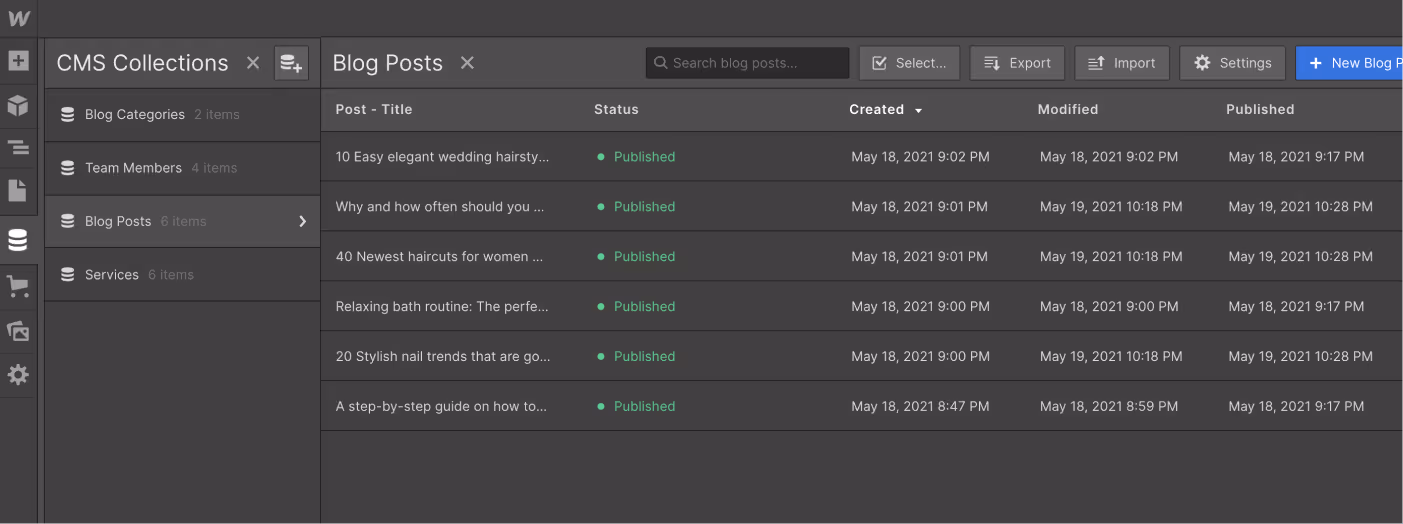Click the Select... button

pyautogui.click(x=909, y=63)
